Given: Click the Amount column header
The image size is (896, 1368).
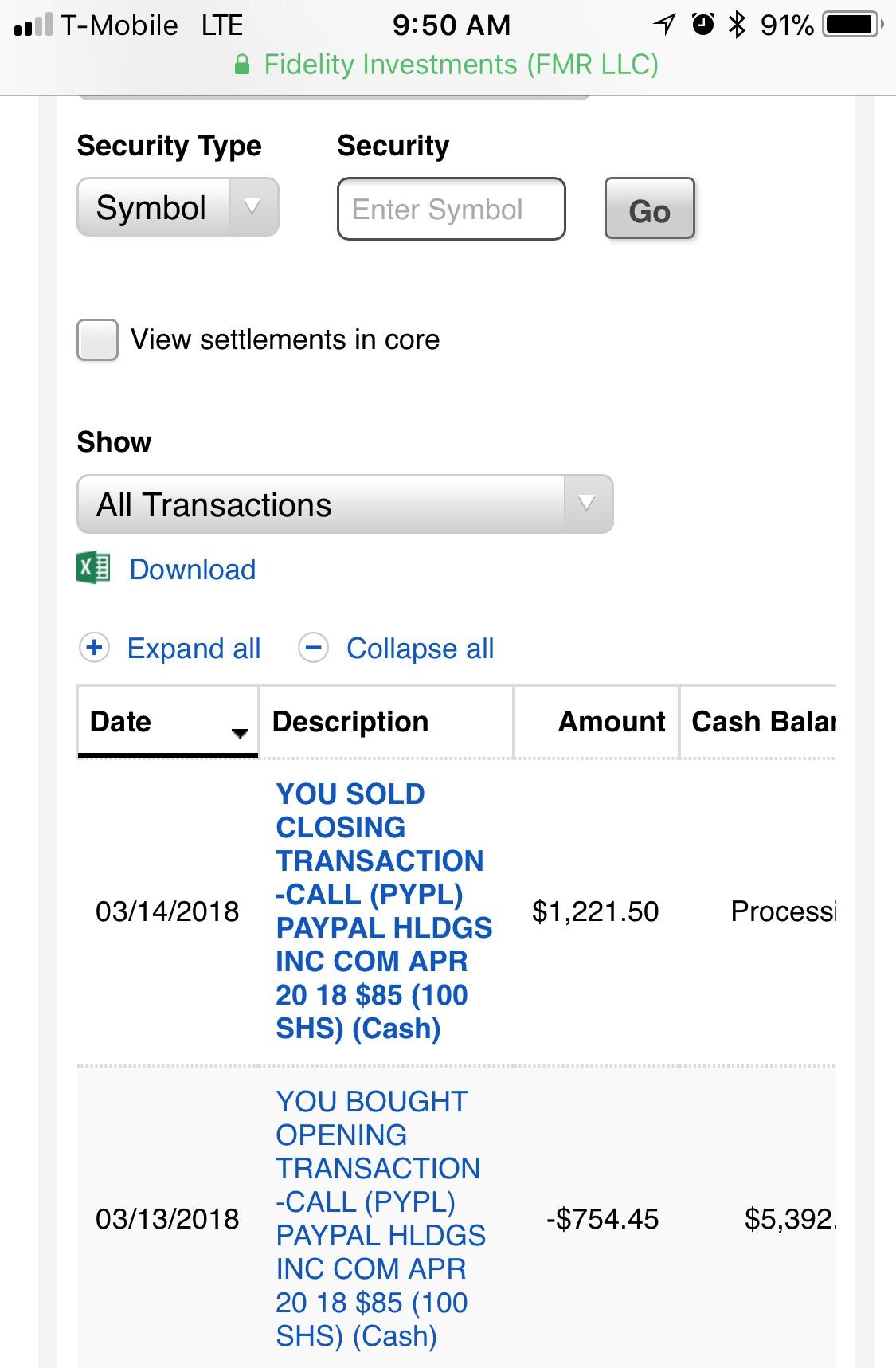Looking at the screenshot, I should tap(611, 722).
